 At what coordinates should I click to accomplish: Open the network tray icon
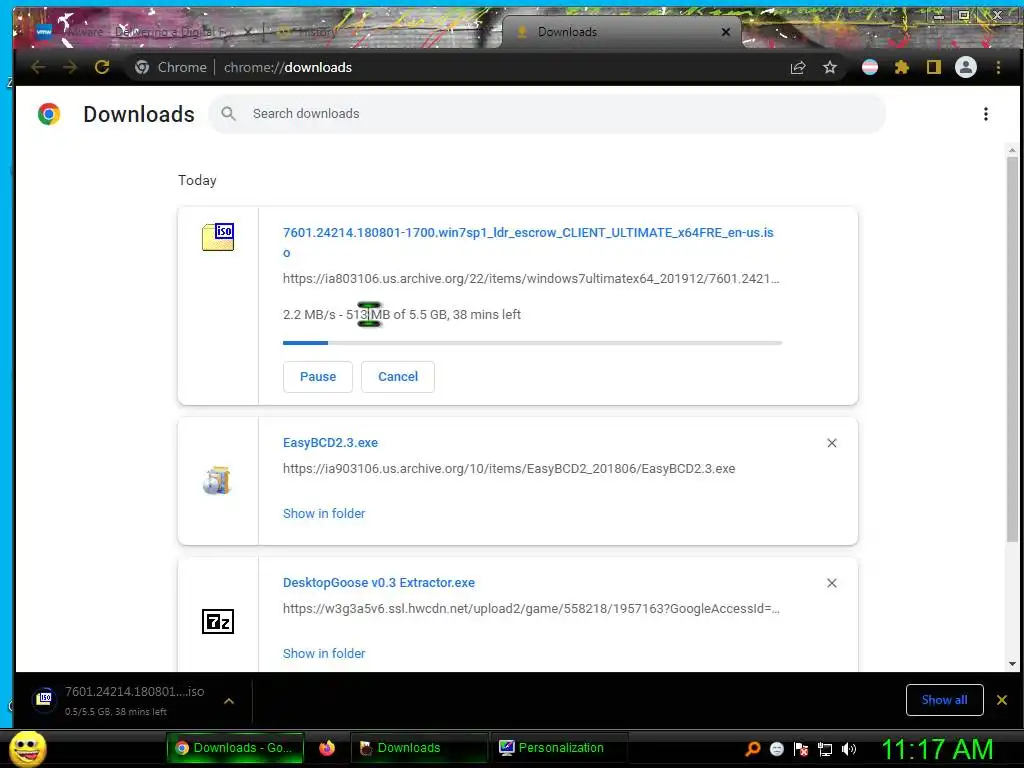tap(825, 749)
